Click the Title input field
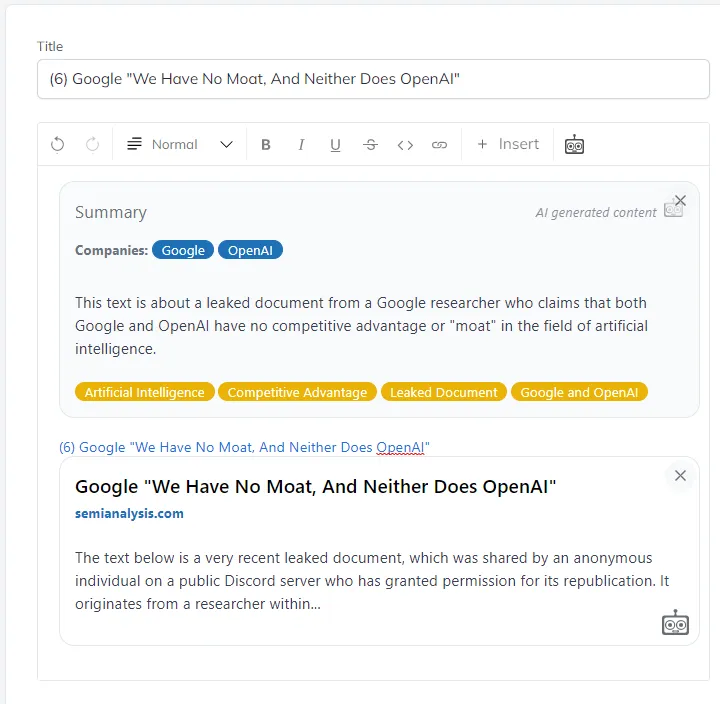This screenshot has width=720, height=704. point(373,79)
